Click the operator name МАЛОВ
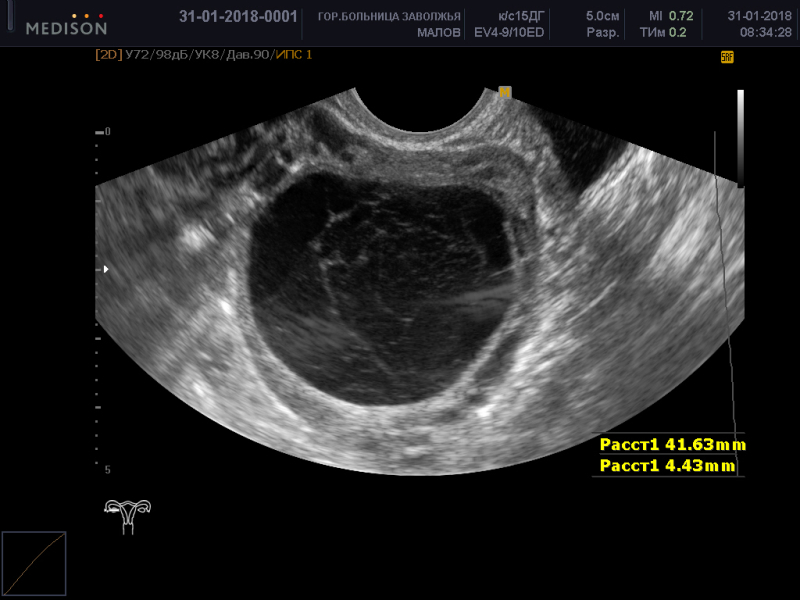 click(x=439, y=33)
